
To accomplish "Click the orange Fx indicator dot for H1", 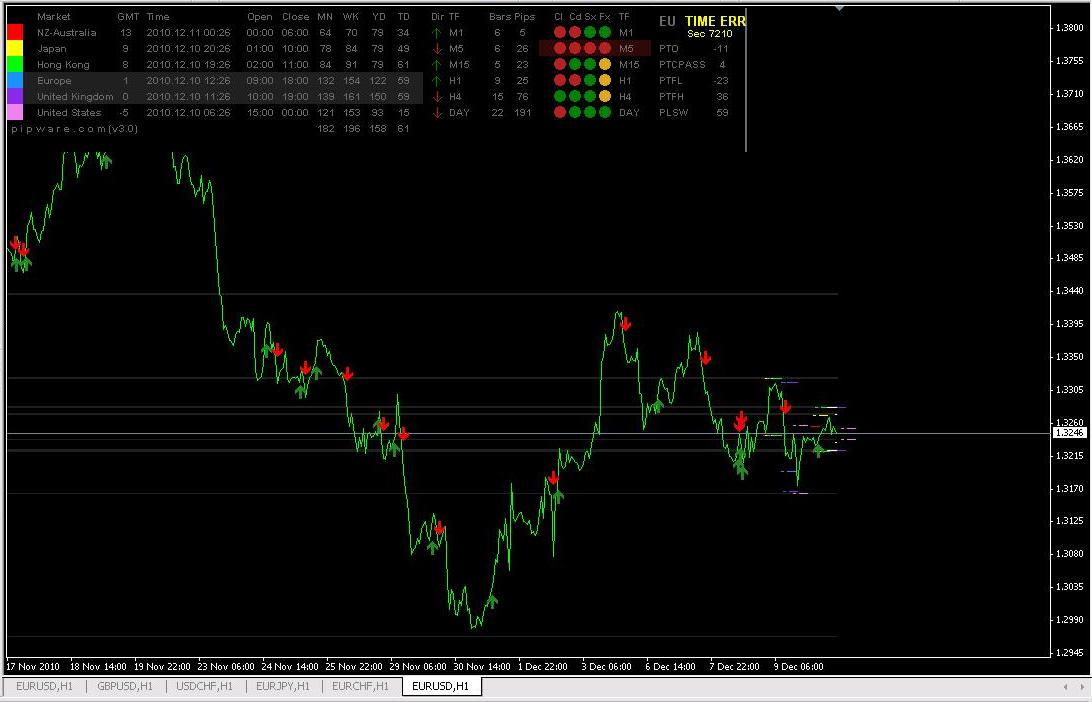I will [604, 80].
